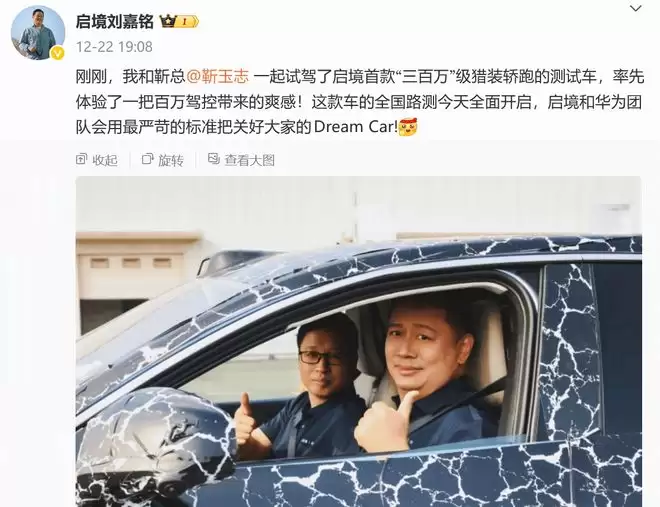Rotate the picture via 旋转 label

pos(171,160)
